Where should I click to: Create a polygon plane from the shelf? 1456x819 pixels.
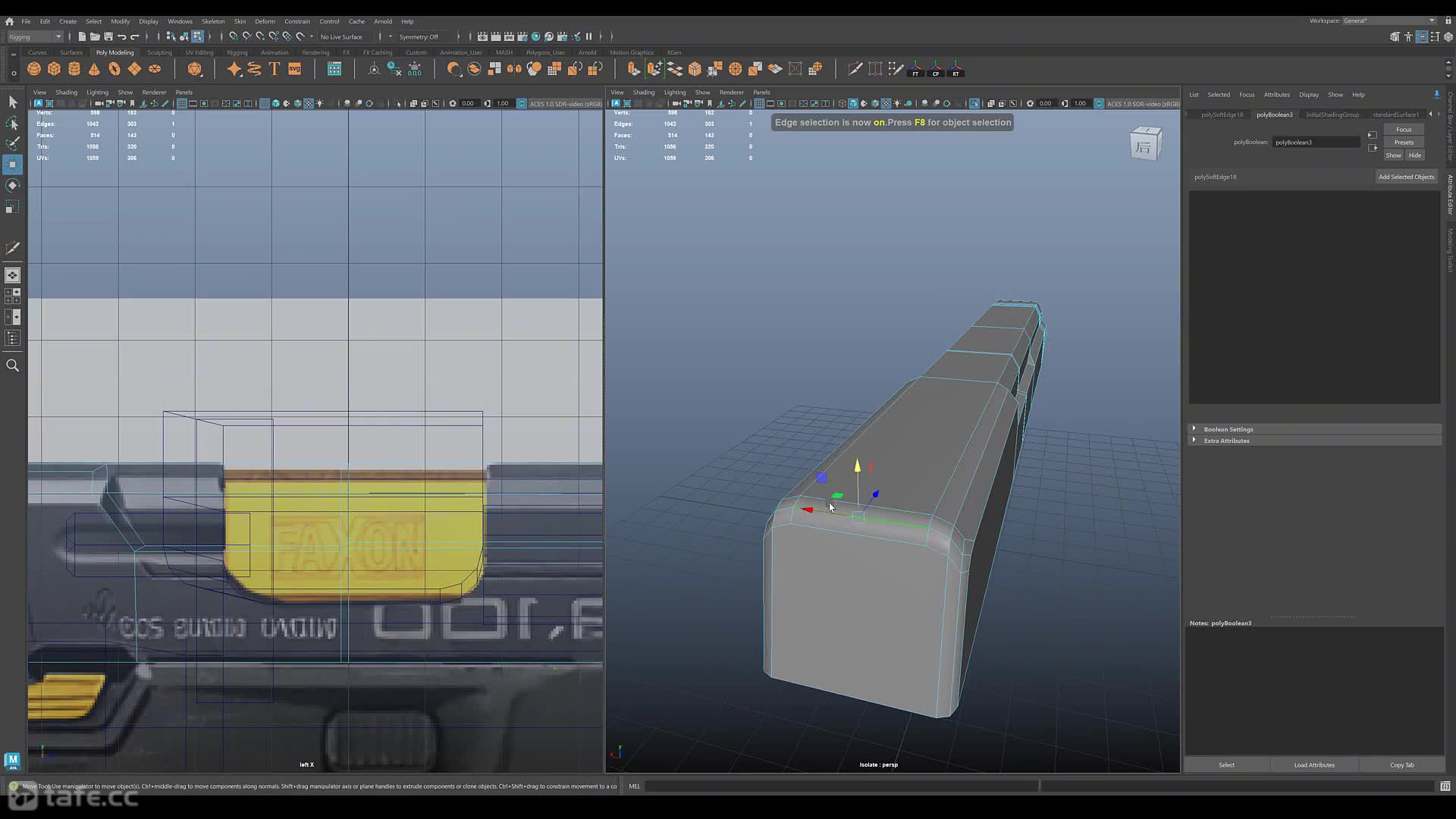[134, 69]
